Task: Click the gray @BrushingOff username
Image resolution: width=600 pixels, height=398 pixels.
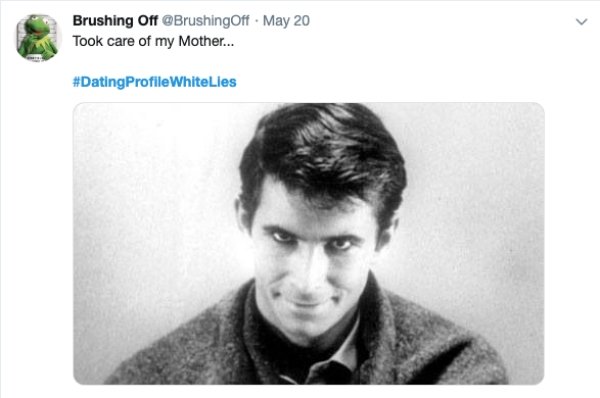Action: [x=205, y=21]
